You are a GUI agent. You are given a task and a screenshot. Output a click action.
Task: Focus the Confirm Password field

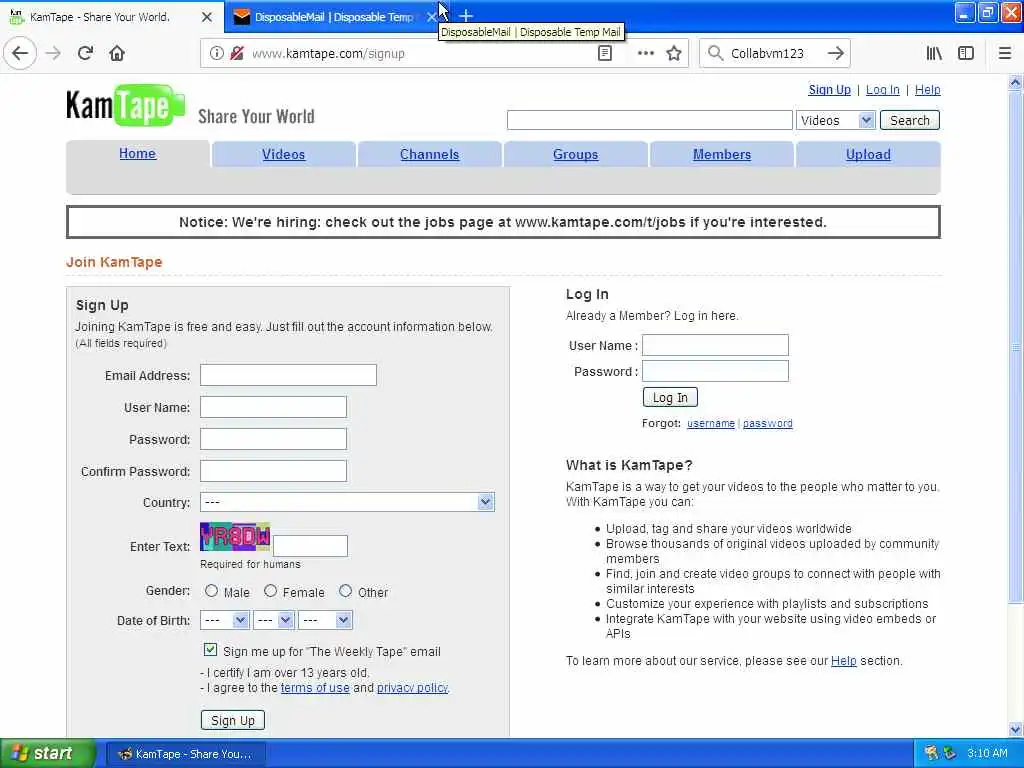(x=273, y=471)
